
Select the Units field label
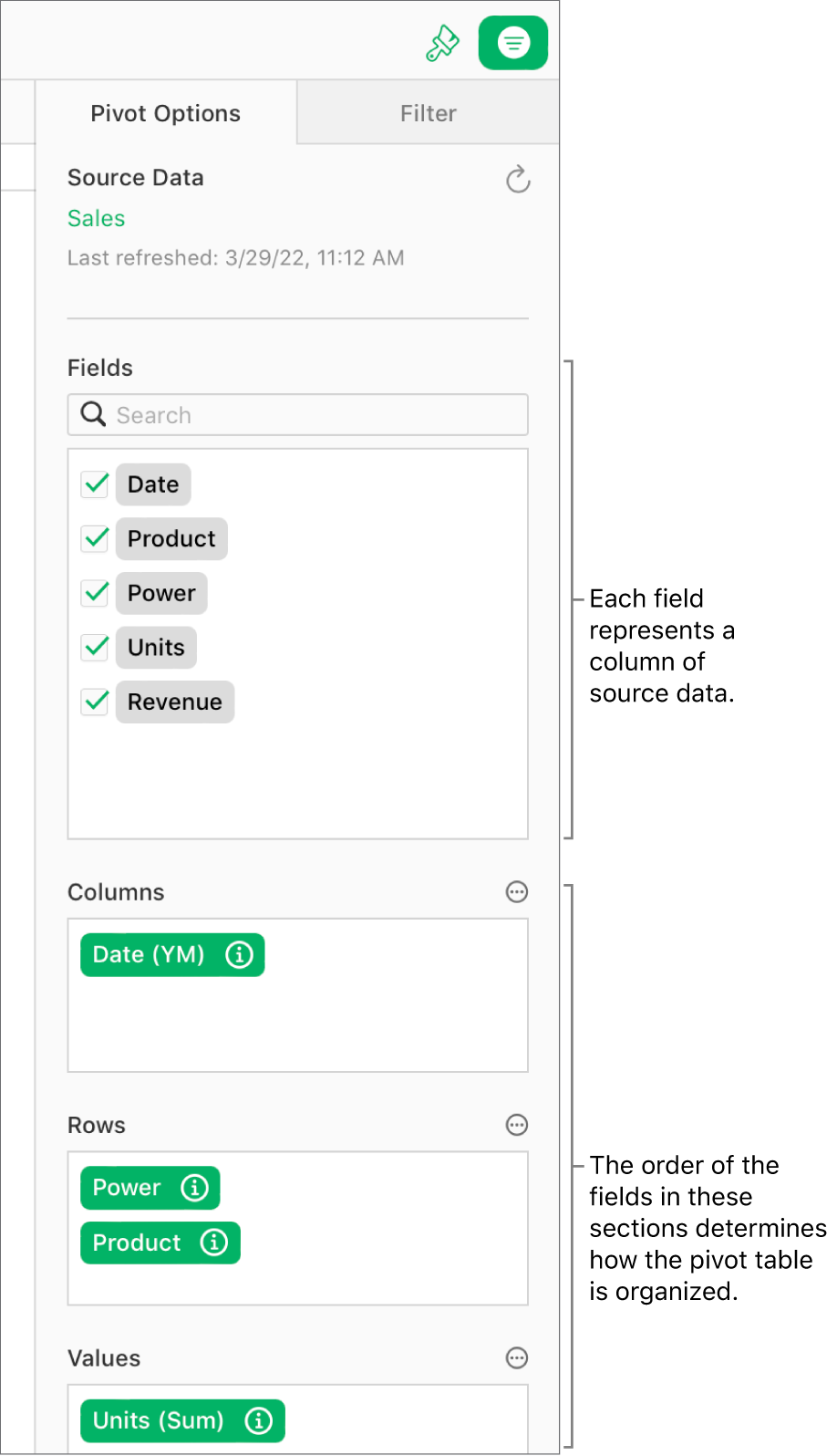(155, 648)
